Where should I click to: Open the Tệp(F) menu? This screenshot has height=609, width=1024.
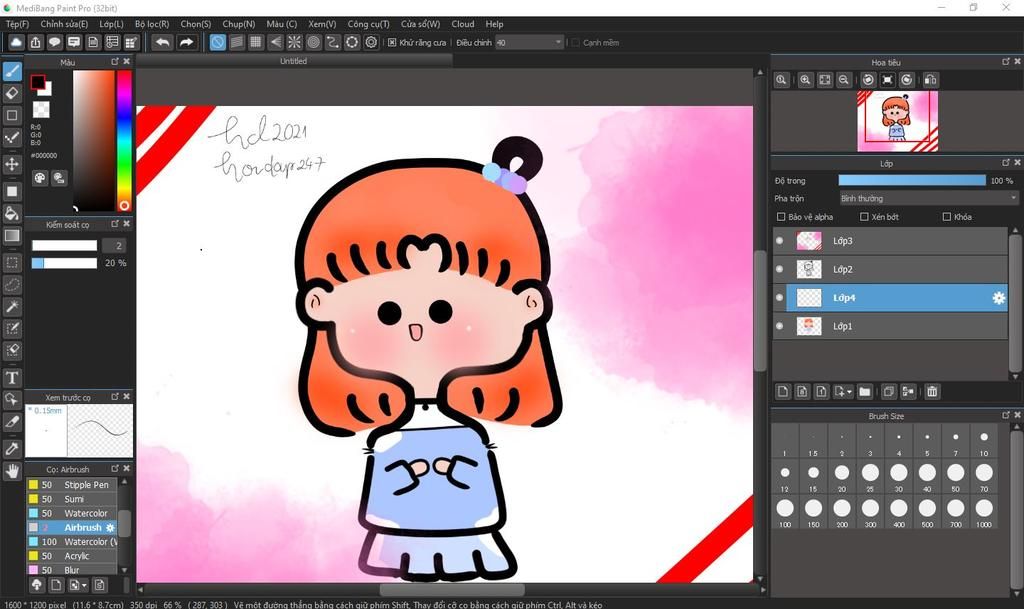18,24
